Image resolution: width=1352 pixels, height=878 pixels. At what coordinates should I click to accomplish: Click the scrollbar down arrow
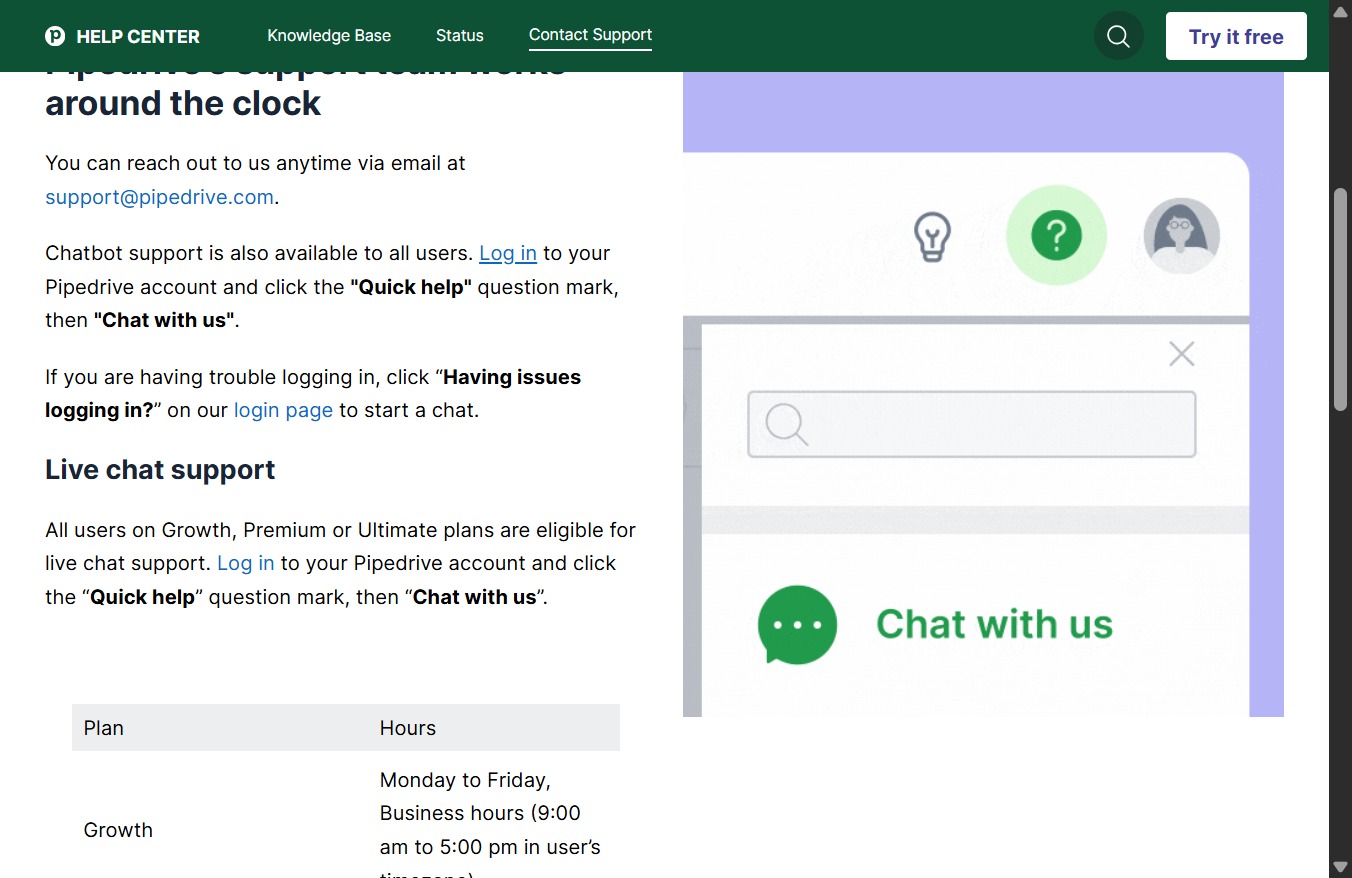point(1340,866)
